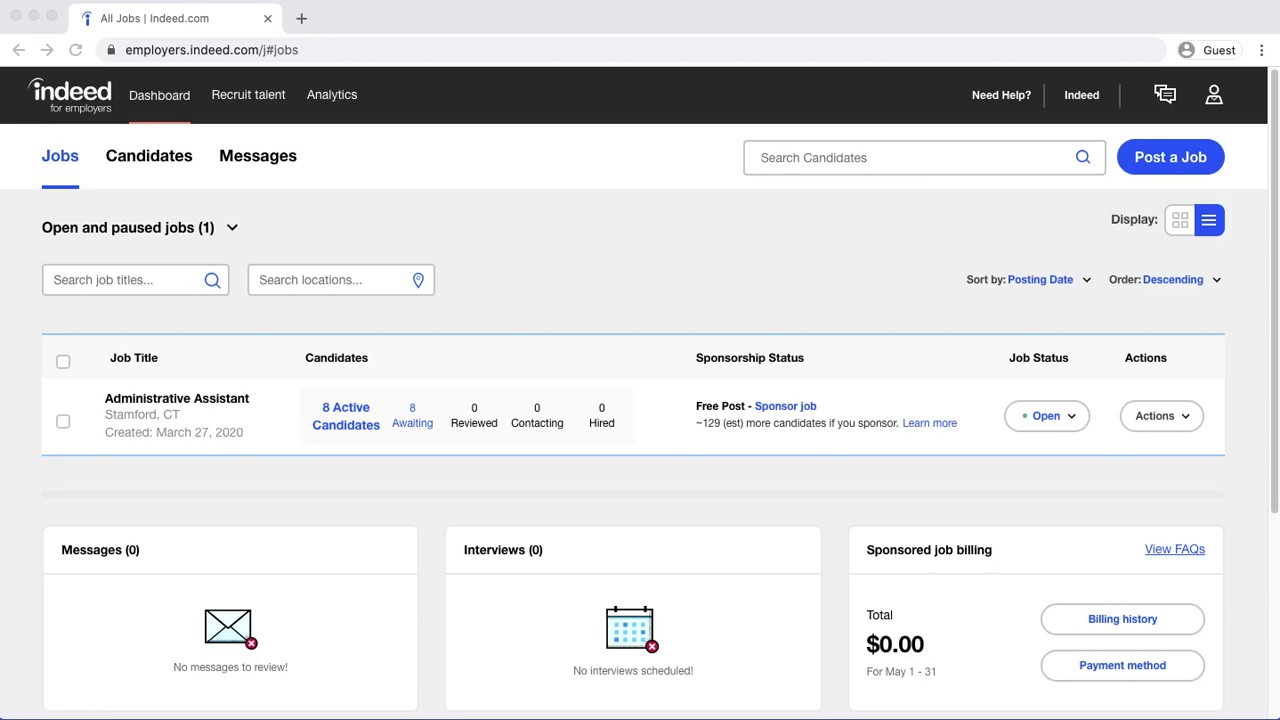
Task: Click the 8 Awaiting candidates link
Action: pyautogui.click(x=412, y=415)
